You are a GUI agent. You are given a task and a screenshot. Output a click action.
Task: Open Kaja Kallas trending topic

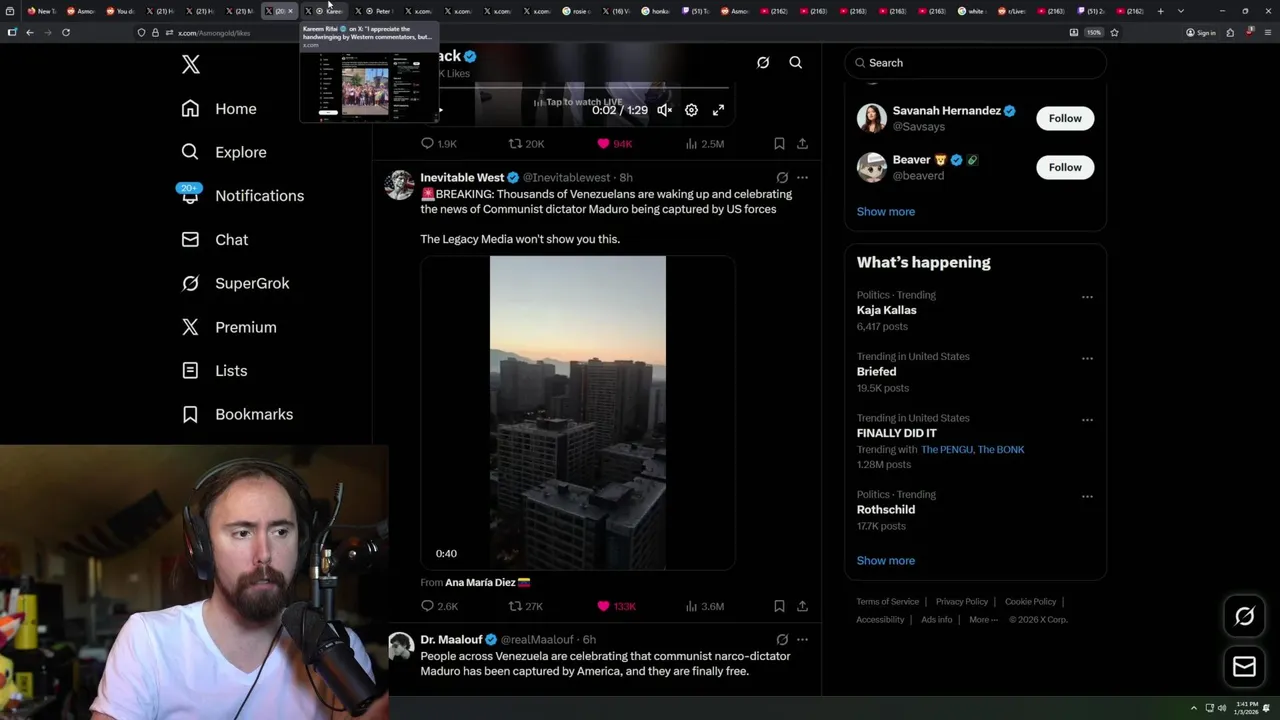point(887,310)
